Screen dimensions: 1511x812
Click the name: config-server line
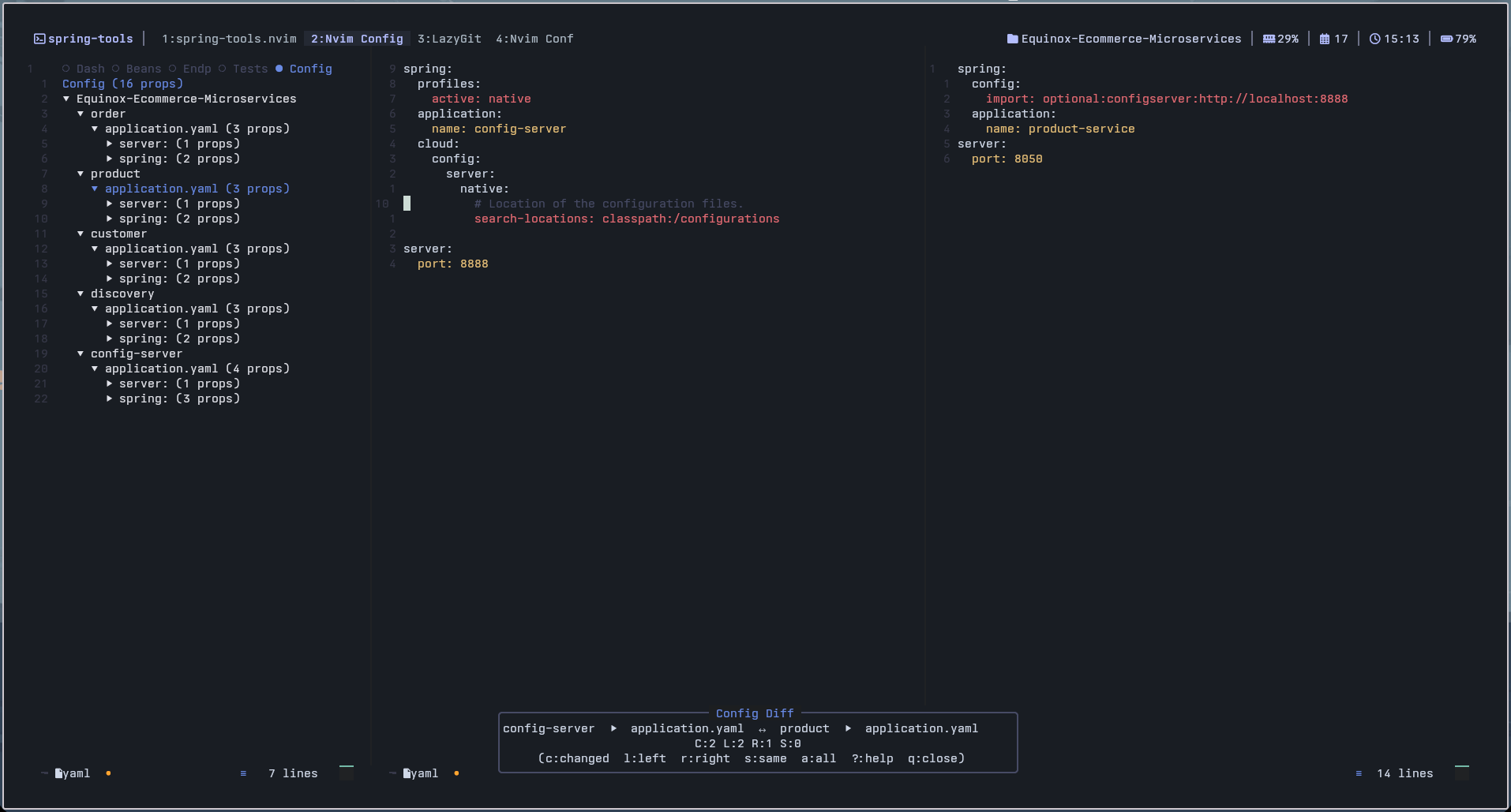coord(498,129)
